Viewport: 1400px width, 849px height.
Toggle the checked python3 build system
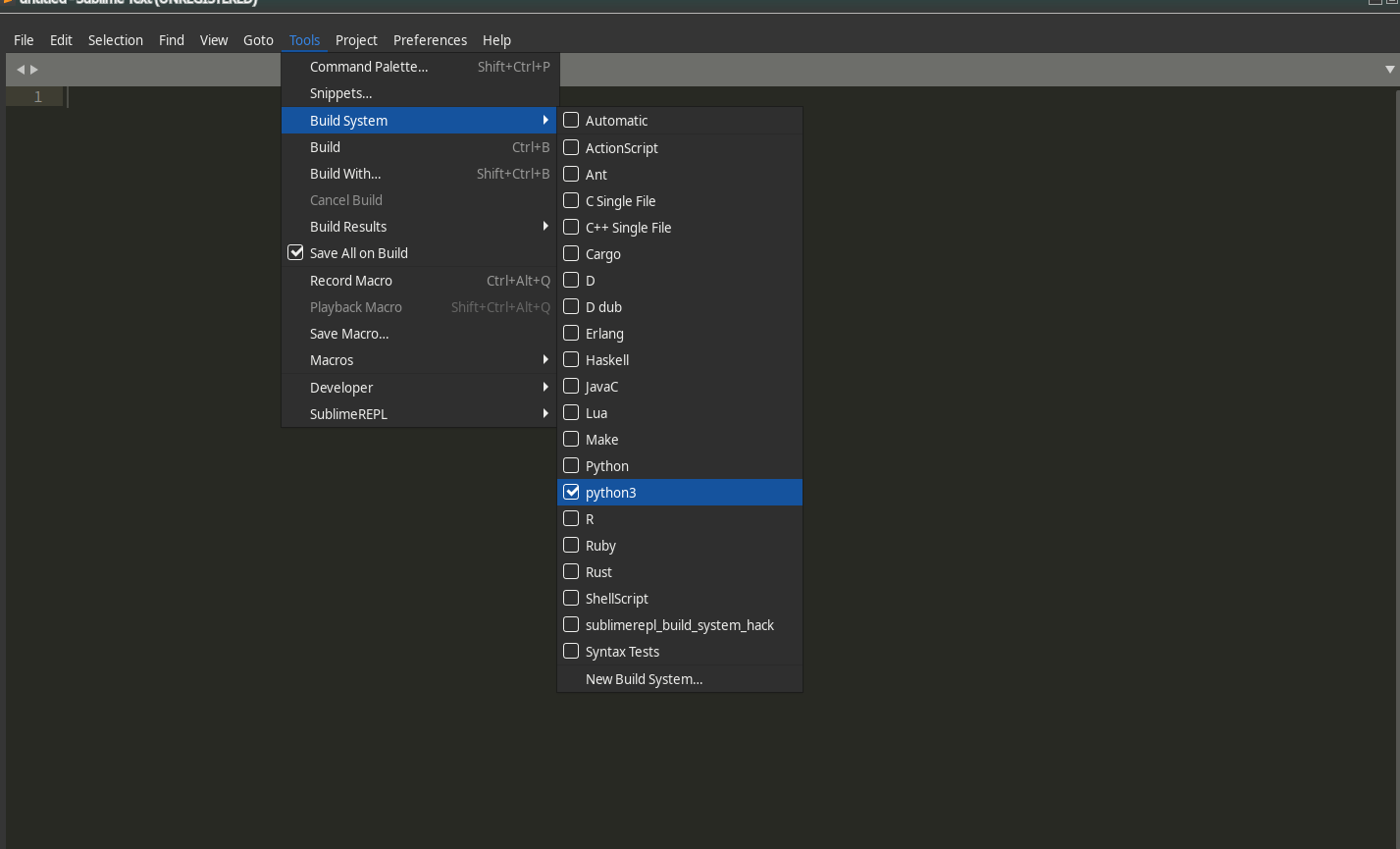point(680,492)
